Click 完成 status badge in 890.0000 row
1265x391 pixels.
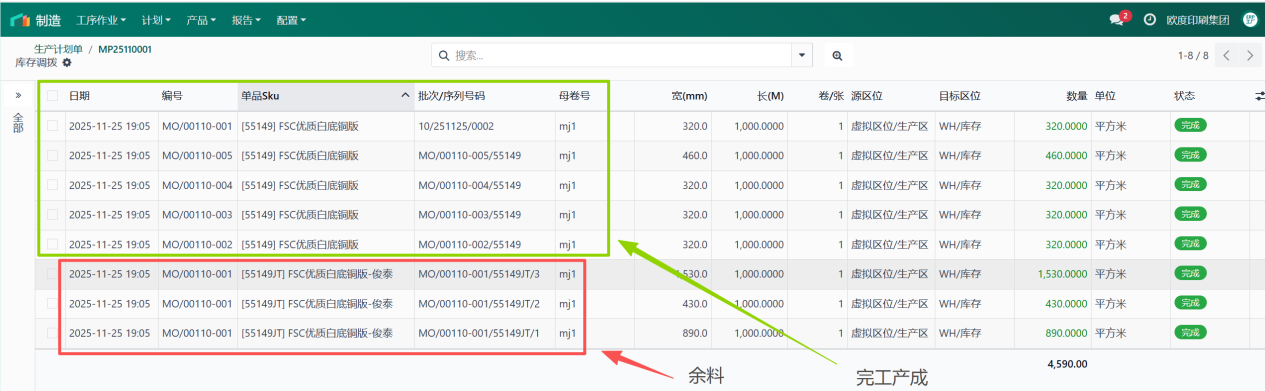point(1190,333)
